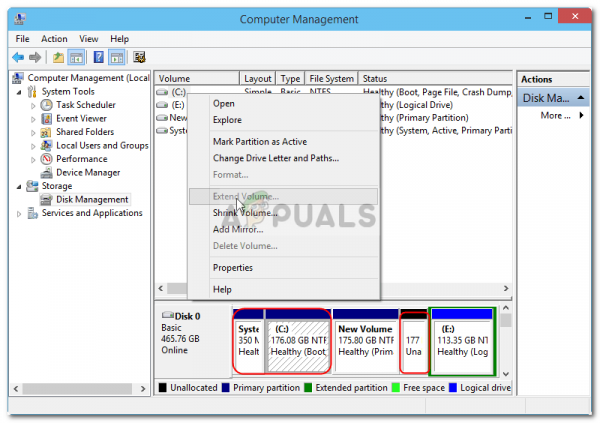Click the (C:) volume drive icon
Image resolution: width=600 pixels, height=423 pixels.
pyautogui.click(x=162, y=92)
